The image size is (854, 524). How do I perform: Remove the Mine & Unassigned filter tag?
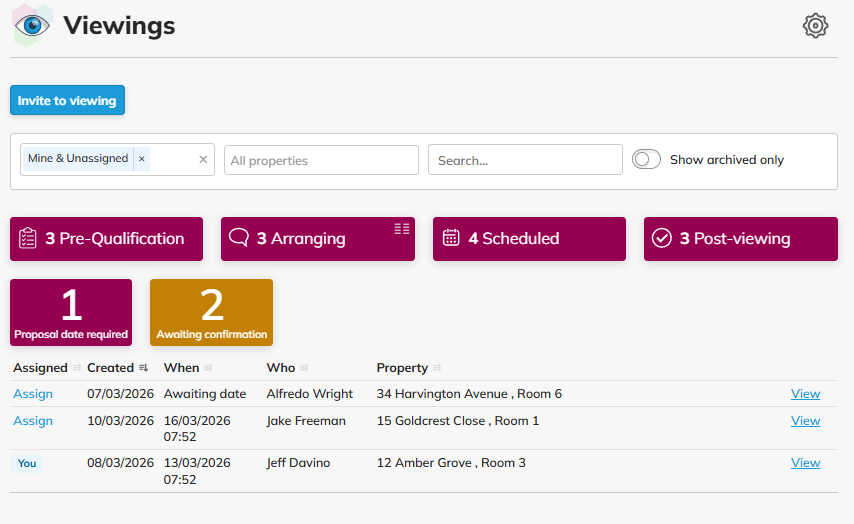pyautogui.click(x=142, y=159)
